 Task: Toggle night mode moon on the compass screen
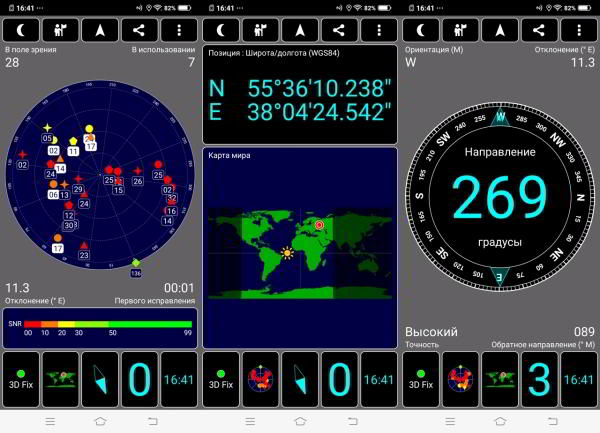[420, 30]
